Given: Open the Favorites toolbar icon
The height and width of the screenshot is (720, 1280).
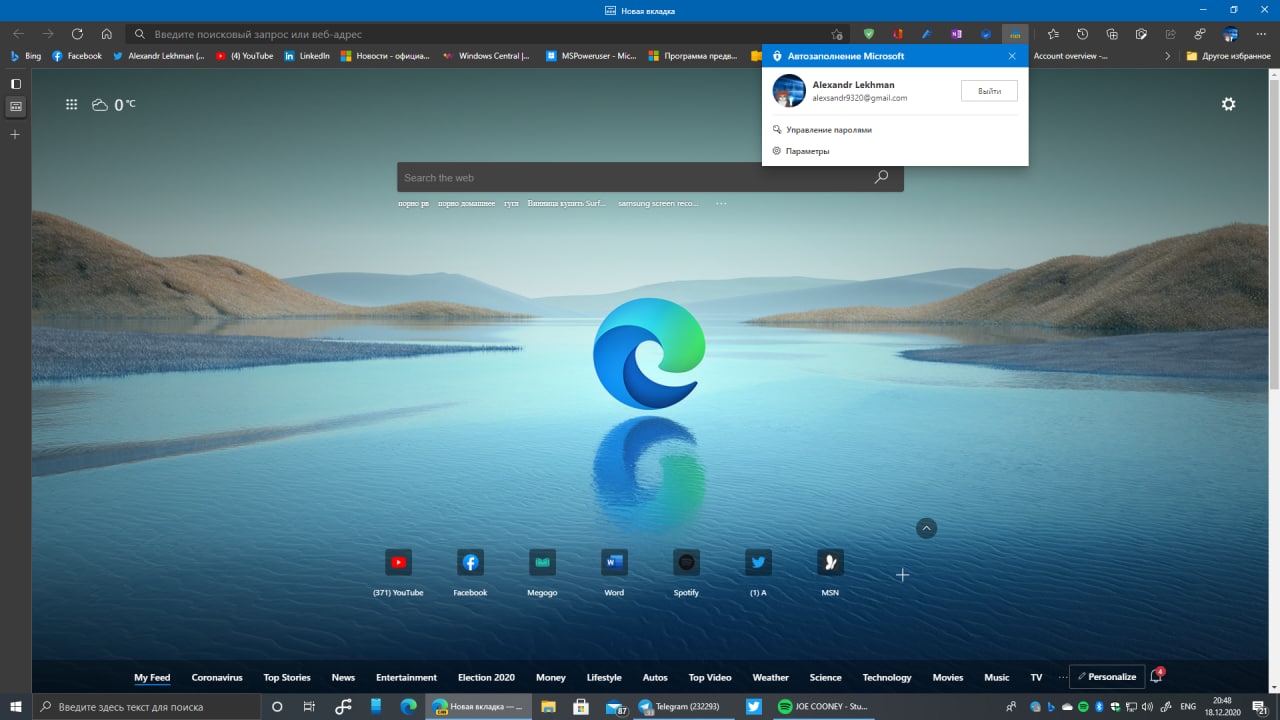Looking at the screenshot, I should point(1053,34).
